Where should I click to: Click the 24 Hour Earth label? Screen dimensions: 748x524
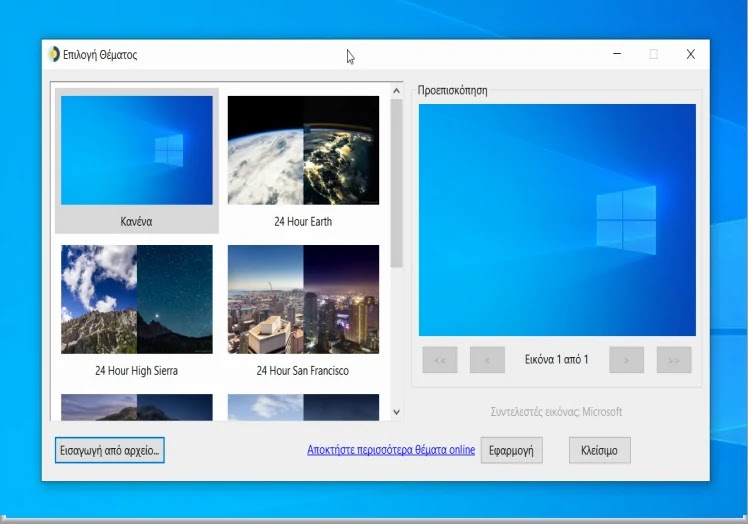coord(303,221)
